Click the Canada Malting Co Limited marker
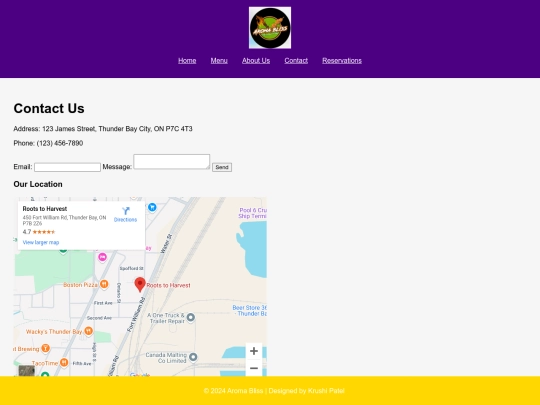 [x=193, y=357]
